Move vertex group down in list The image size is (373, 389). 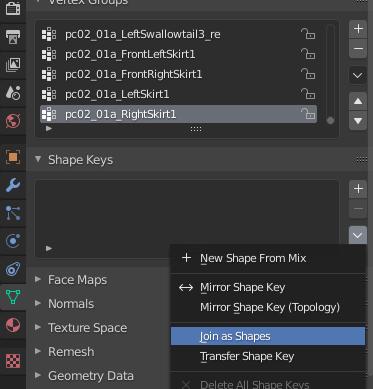pos(358,121)
